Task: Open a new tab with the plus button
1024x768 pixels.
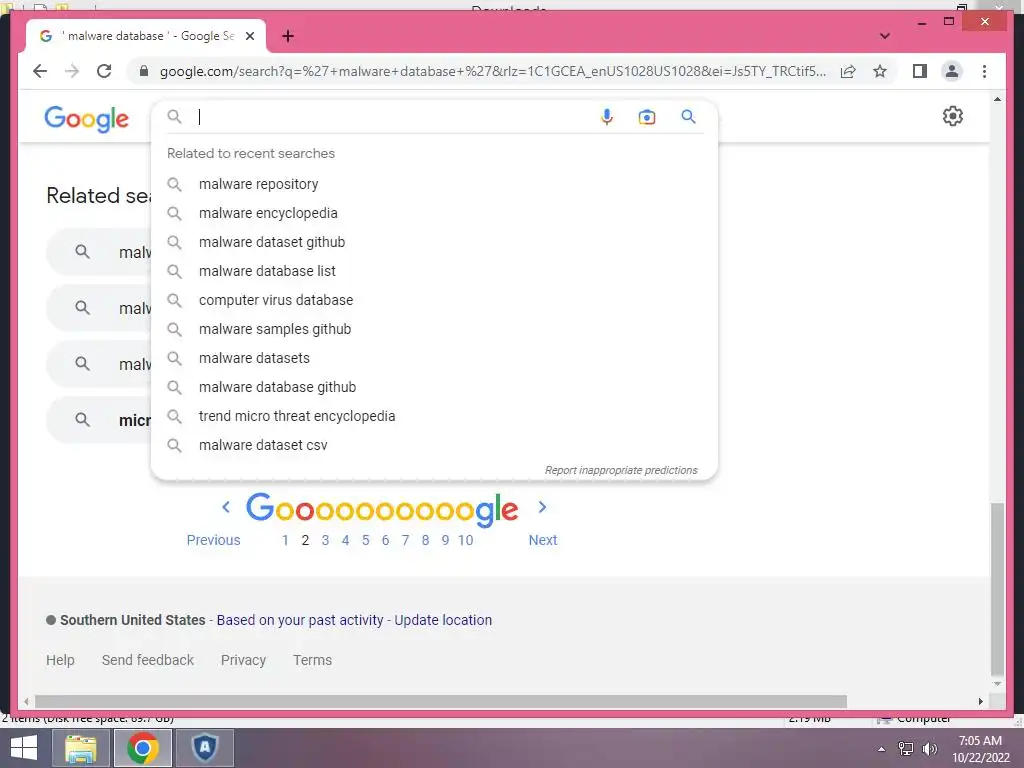Action: click(287, 36)
